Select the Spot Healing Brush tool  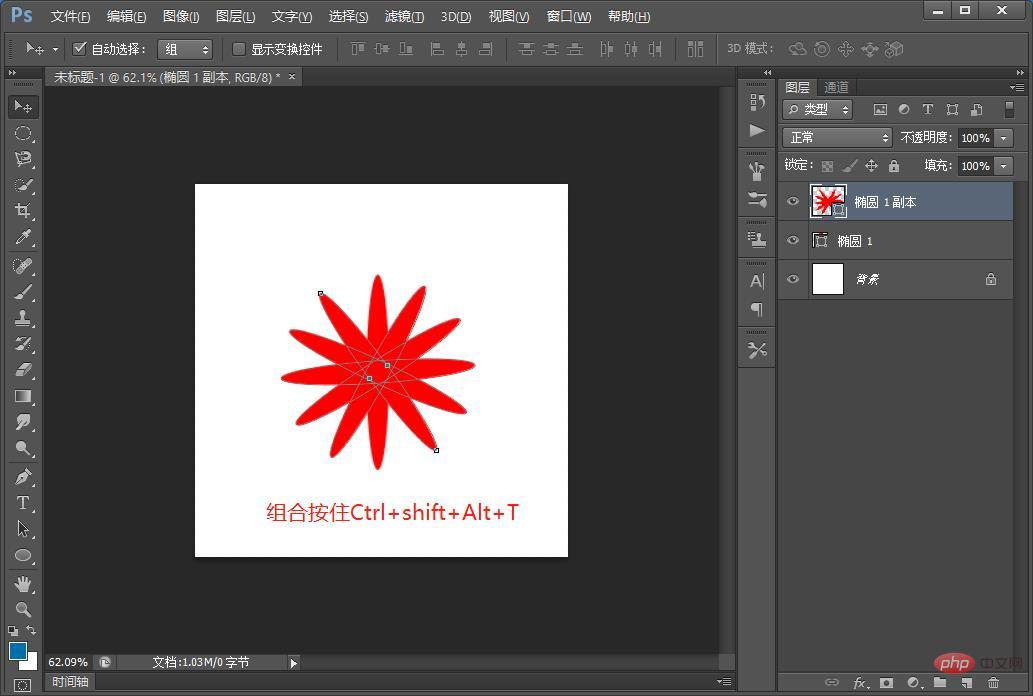pos(23,266)
